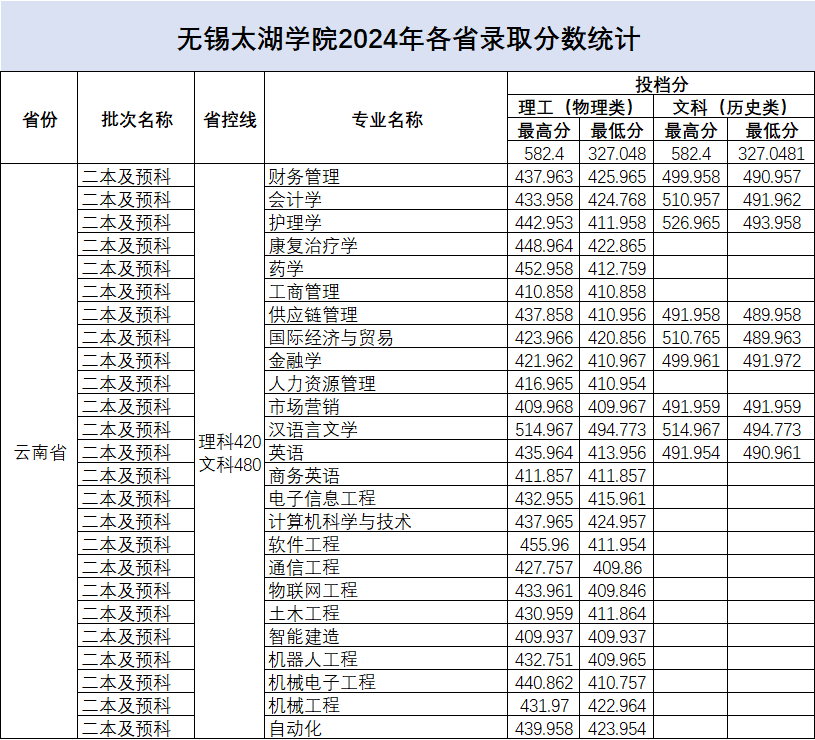Viewport: 815px width, 740px height.
Task: Click the 文科480 control line text
Action: [230, 465]
